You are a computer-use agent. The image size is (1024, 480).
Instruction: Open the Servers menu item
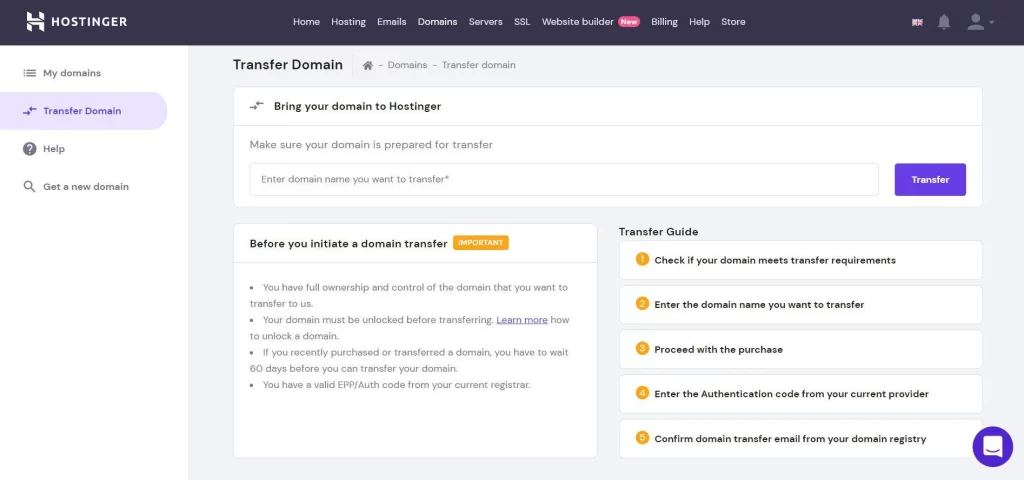(485, 22)
